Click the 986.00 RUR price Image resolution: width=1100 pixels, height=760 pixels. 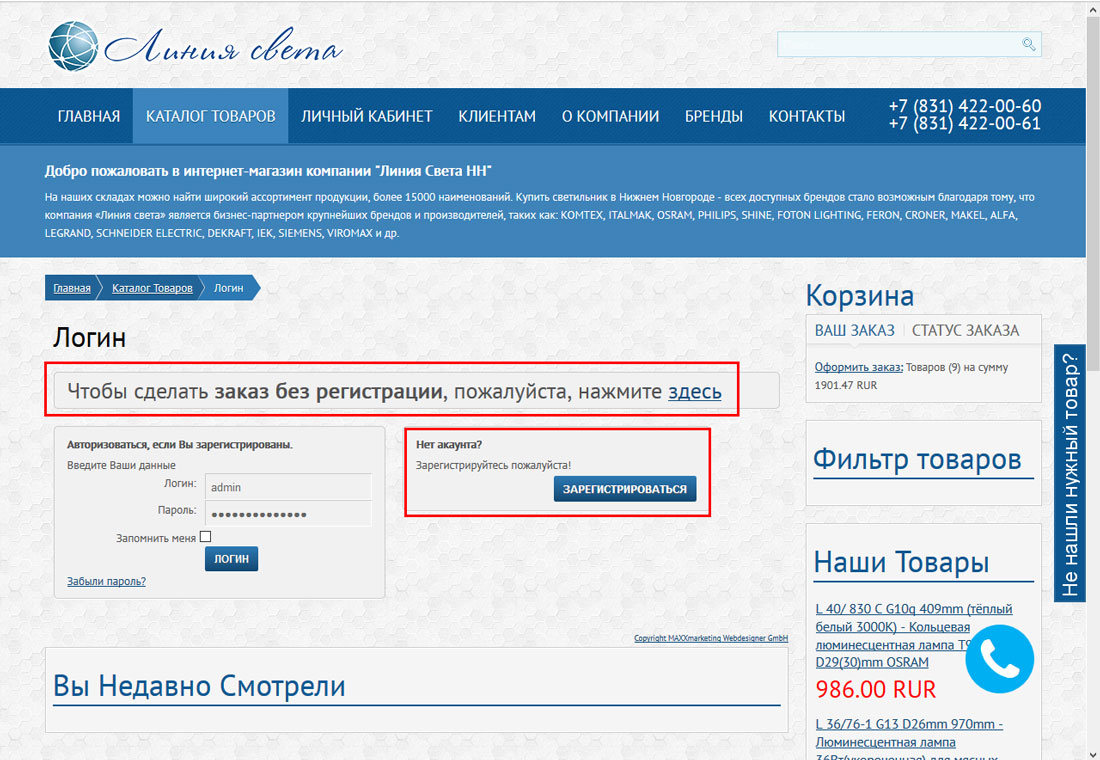click(x=876, y=689)
